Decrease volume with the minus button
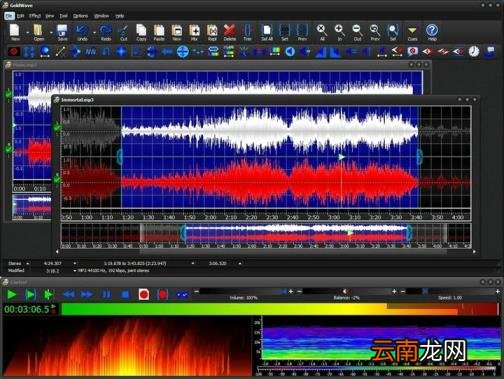Image resolution: width=504 pixels, height=379 pixels. 196,292
